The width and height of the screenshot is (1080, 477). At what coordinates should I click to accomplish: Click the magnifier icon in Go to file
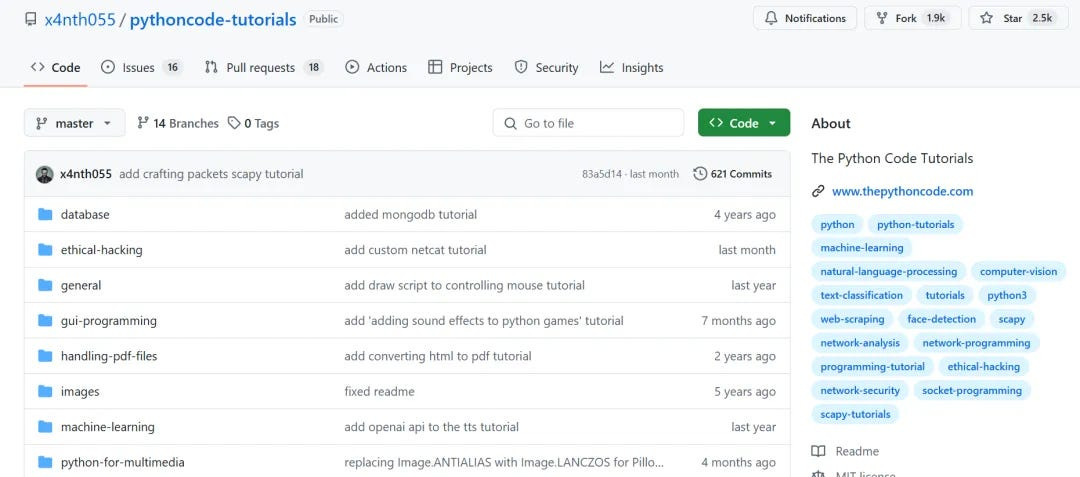pos(510,124)
